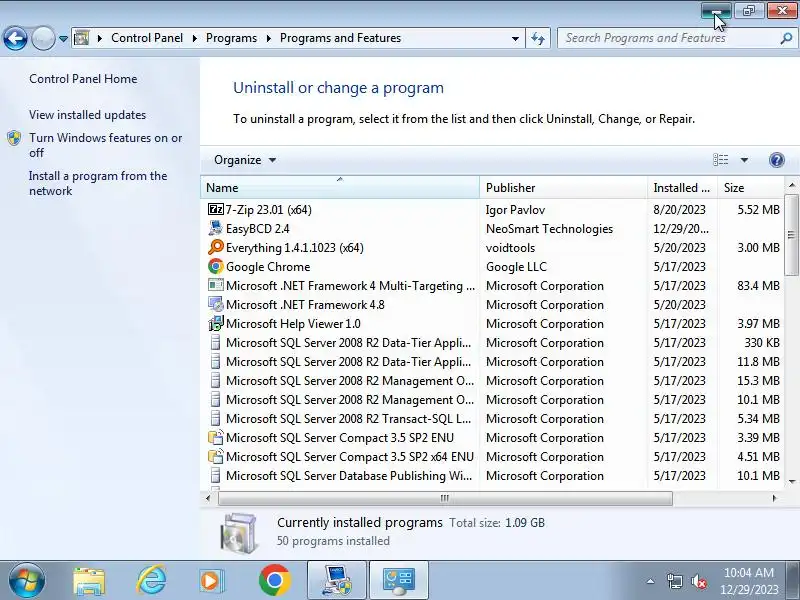Click the SQL Server Database Publishing Wizard icon
The image size is (800, 600).
pyautogui.click(x=216, y=476)
